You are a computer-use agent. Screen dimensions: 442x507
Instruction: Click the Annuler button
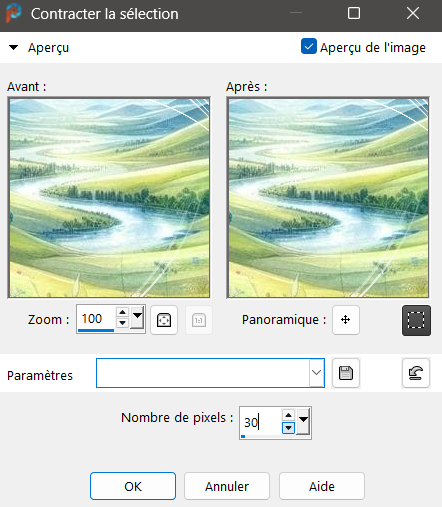click(227, 486)
